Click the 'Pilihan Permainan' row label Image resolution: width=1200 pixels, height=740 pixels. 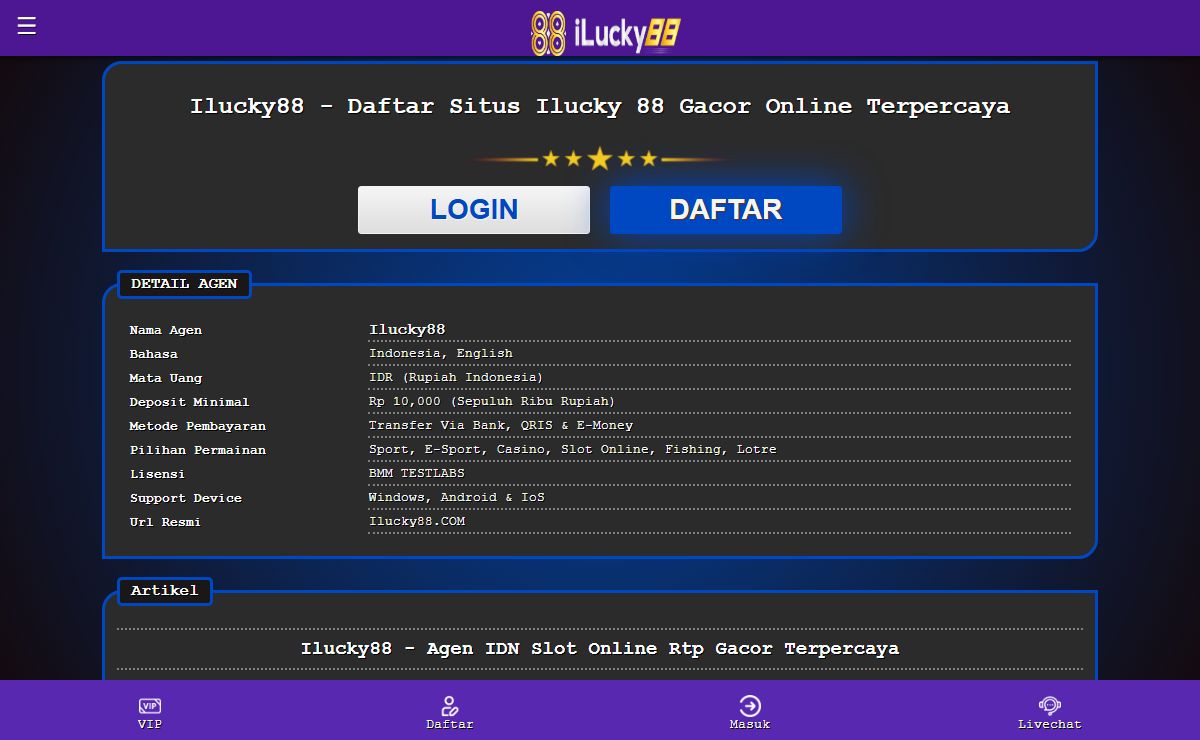pyautogui.click(x=198, y=450)
